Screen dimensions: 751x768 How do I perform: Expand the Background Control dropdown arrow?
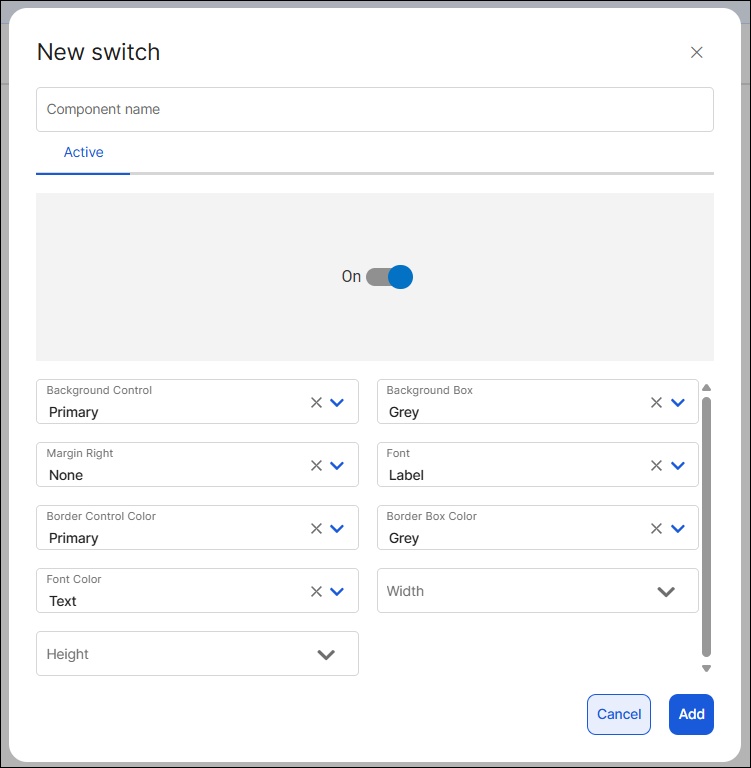click(337, 402)
